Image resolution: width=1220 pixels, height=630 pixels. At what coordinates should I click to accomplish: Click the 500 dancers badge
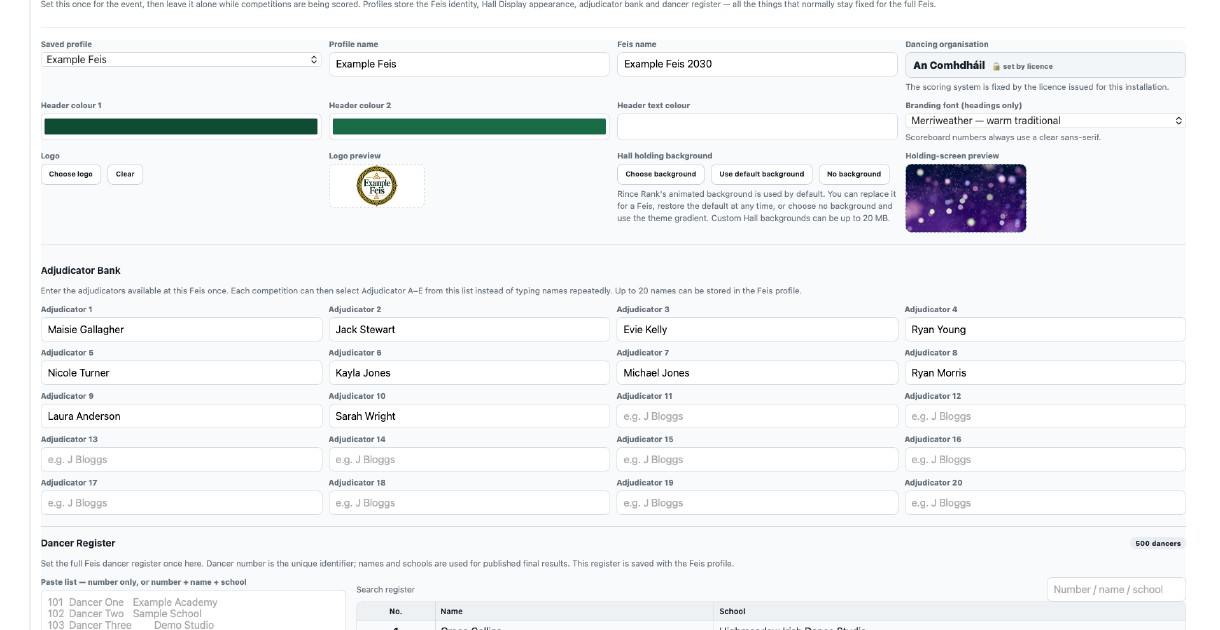click(x=1158, y=544)
